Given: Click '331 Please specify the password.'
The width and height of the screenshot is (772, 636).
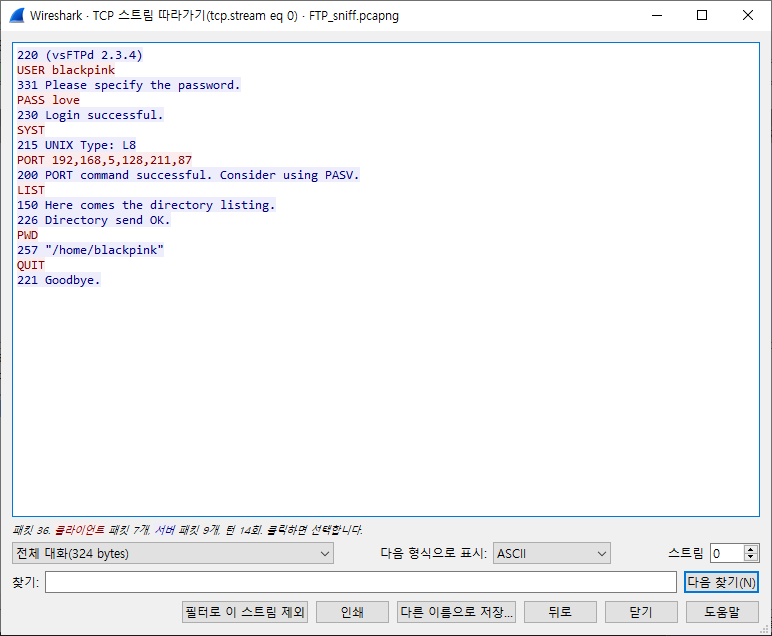Looking at the screenshot, I should coord(129,85).
